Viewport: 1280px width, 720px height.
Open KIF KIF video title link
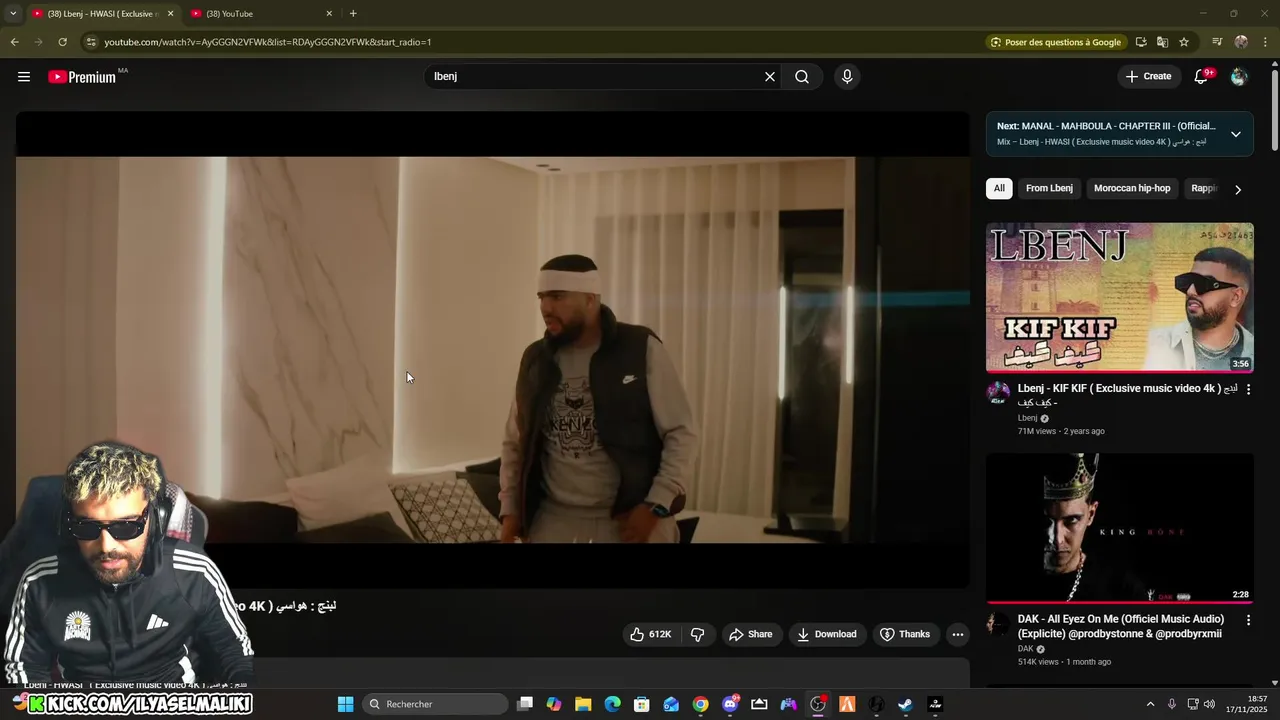[1127, 395]
